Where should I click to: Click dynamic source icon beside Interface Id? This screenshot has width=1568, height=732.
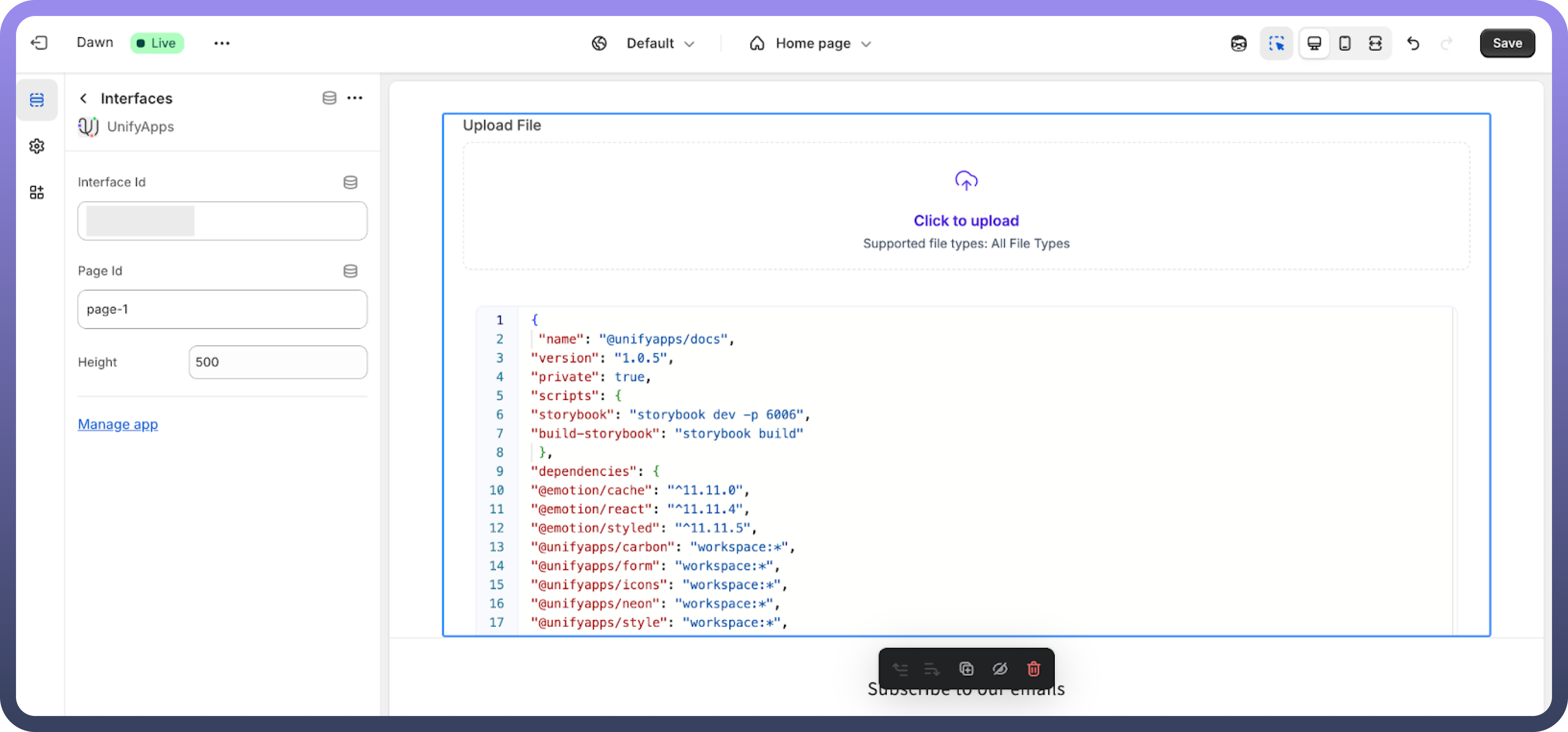click(x=350, y=182)
